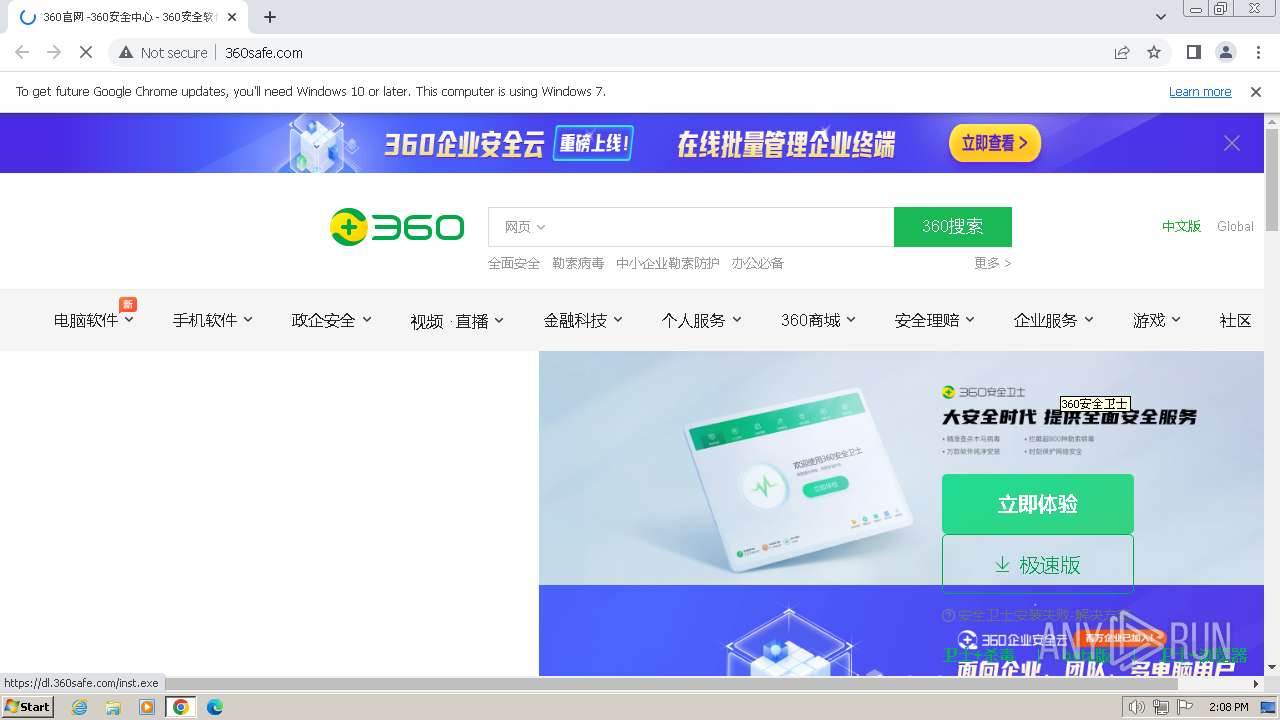Image resolution: width=1280 pixels, height=720 pixels.
Task: Switch language to 中文版
Action: 1181,227
